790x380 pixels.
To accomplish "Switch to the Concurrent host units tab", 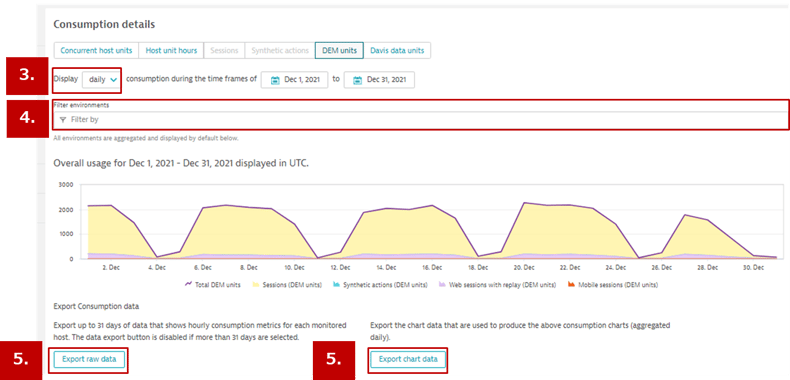I will coord(96,50).
